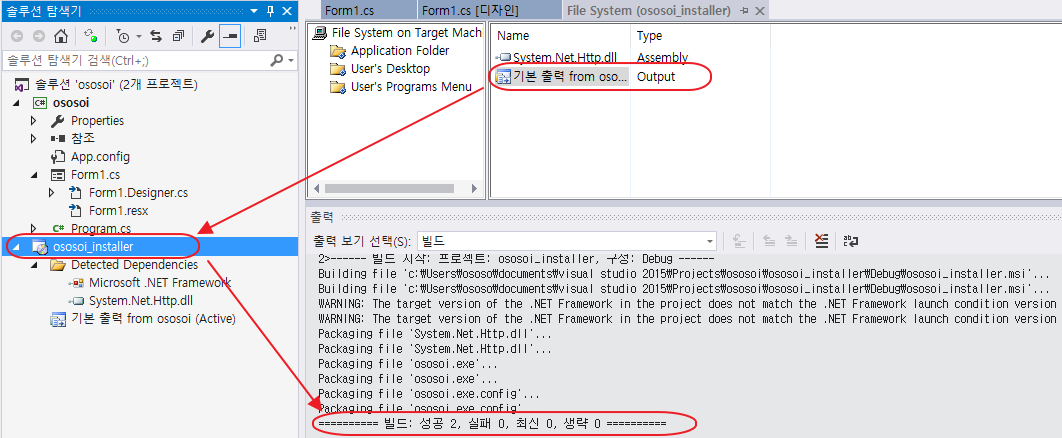Viewport: 1062px width, 438px height.
Task: Toggle Solution Explorer auto-hide pin
Action: pos(270,11)
